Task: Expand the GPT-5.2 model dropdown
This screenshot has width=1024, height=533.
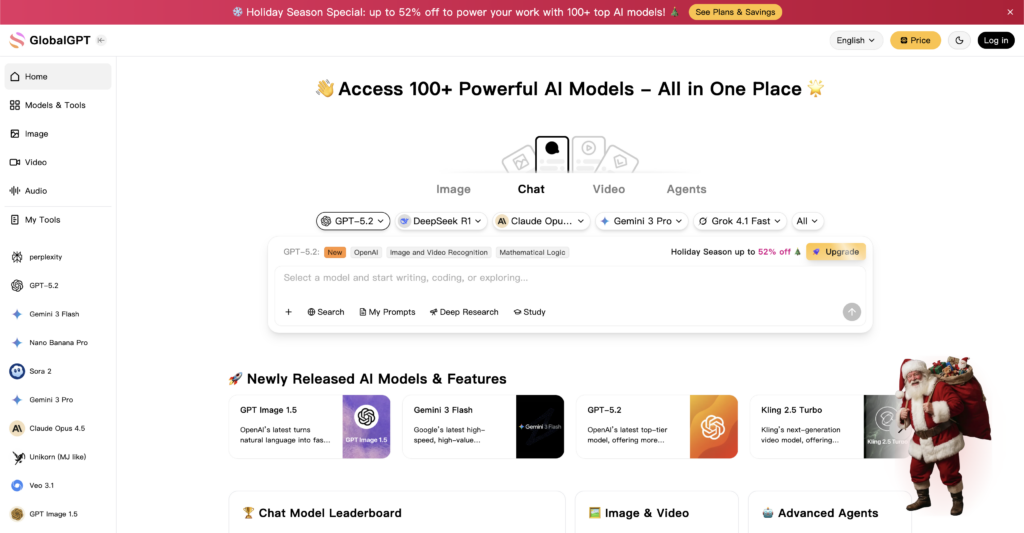Action: click(x=353, y=221)
